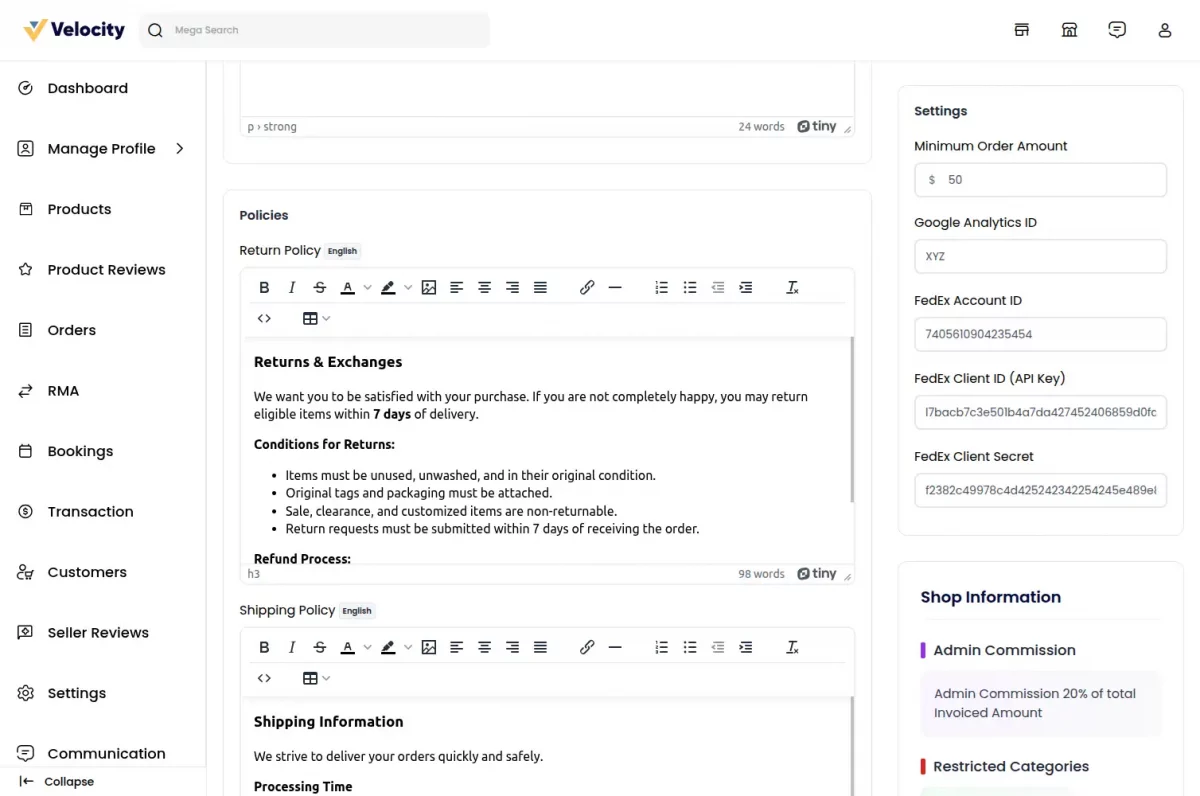Increase indent in Return Policy editor

point(746,287)
